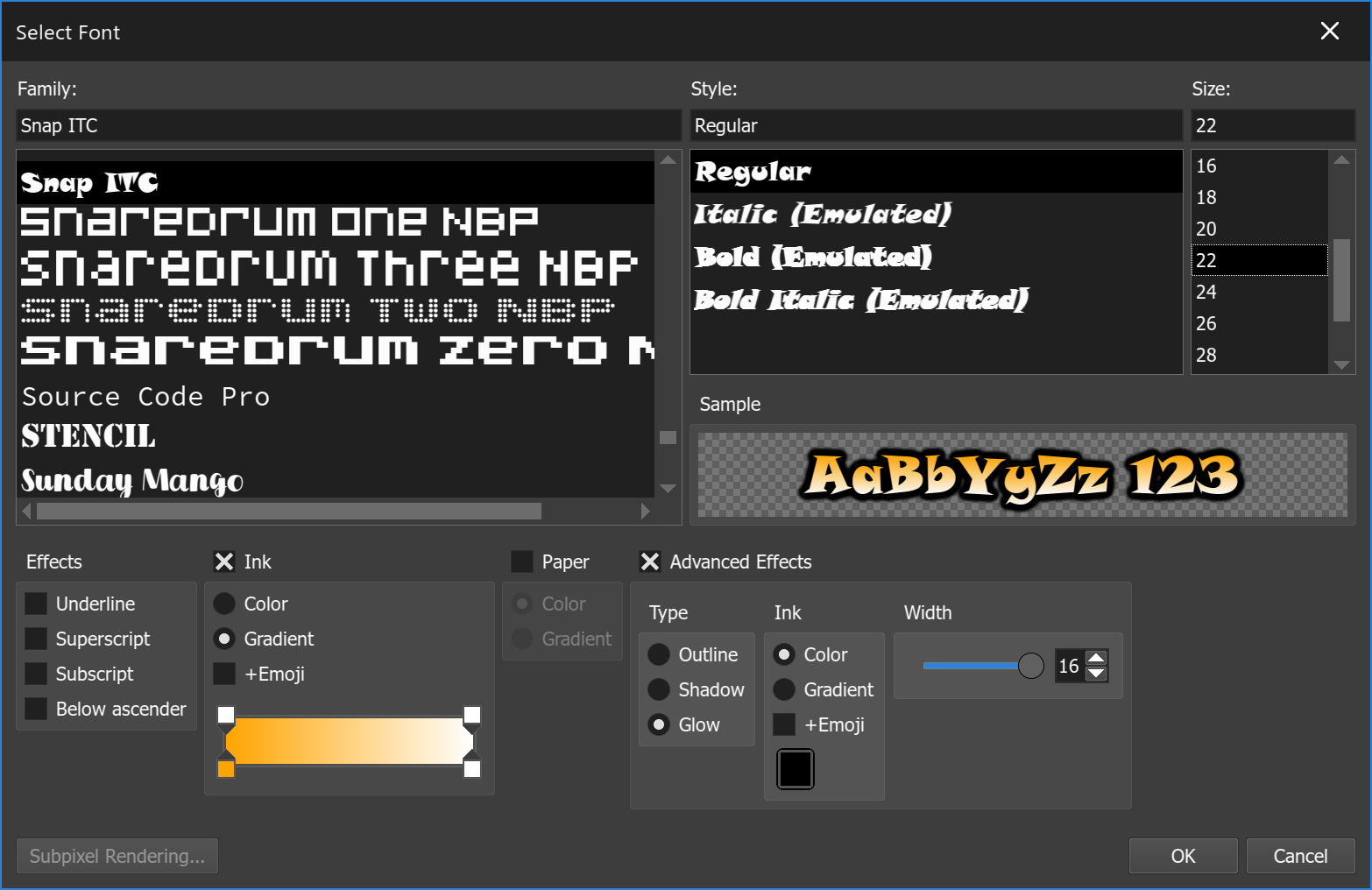Click the Width slider handle

1031,666
